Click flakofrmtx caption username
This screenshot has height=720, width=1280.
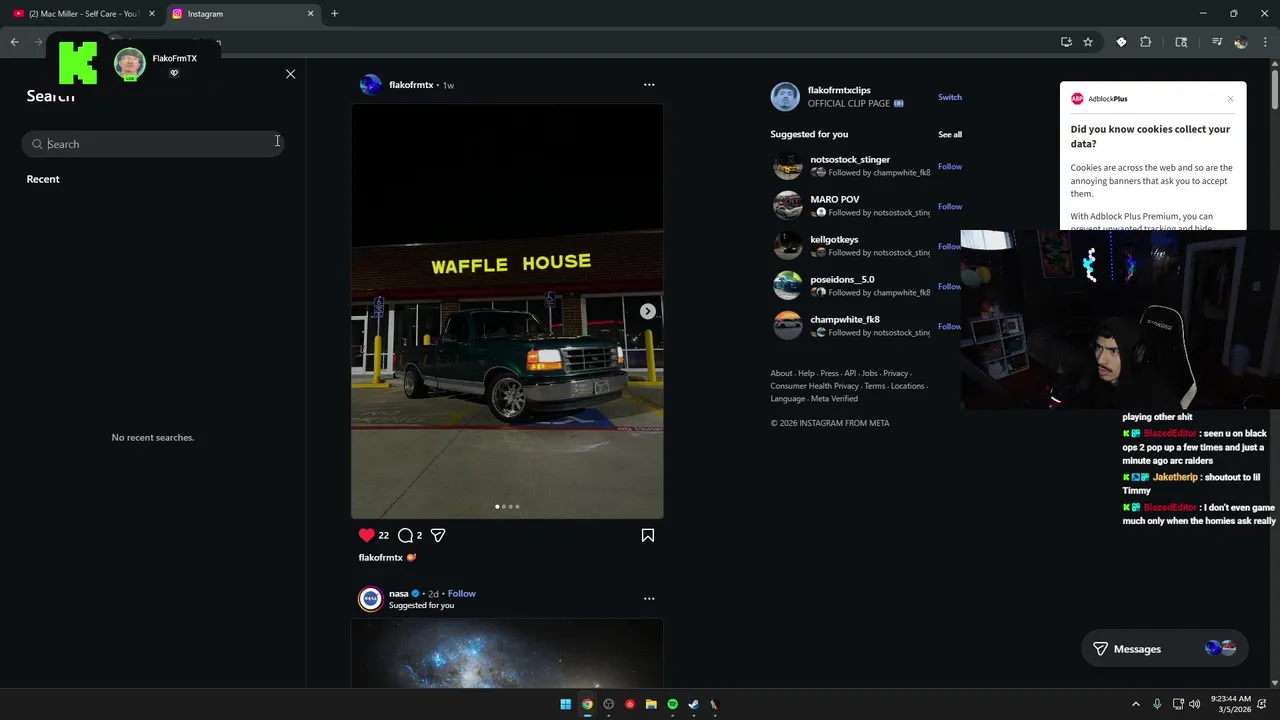pos(380,557)
